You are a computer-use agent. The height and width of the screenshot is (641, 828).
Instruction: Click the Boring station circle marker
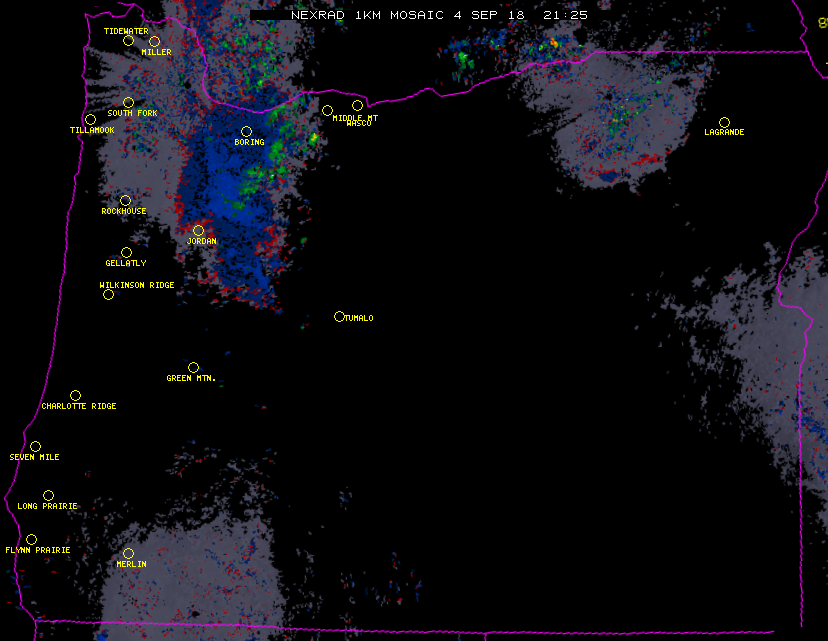pyautogui.click(x=246, y=131)
